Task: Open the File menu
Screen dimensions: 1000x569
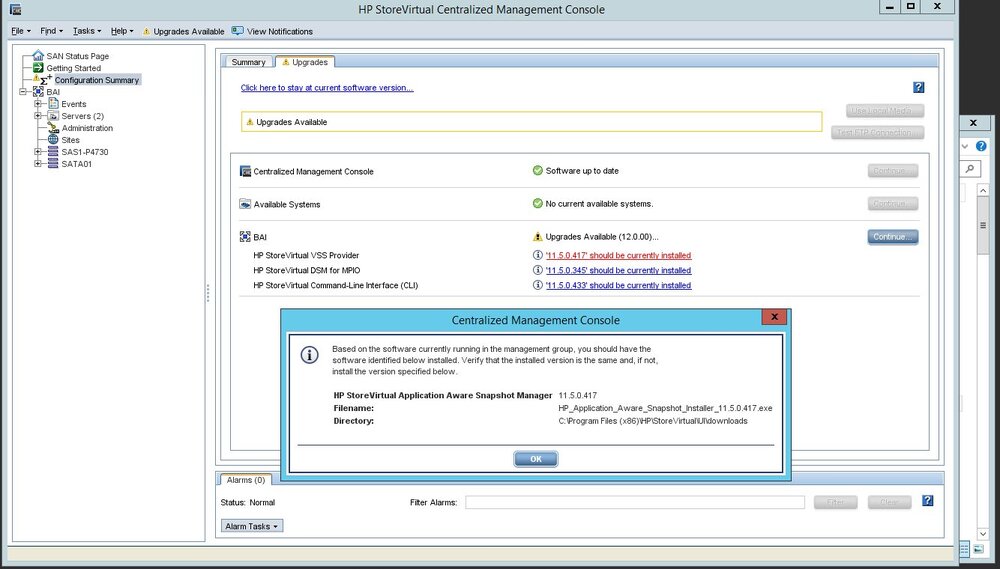Action: click(x=20, y=31)
